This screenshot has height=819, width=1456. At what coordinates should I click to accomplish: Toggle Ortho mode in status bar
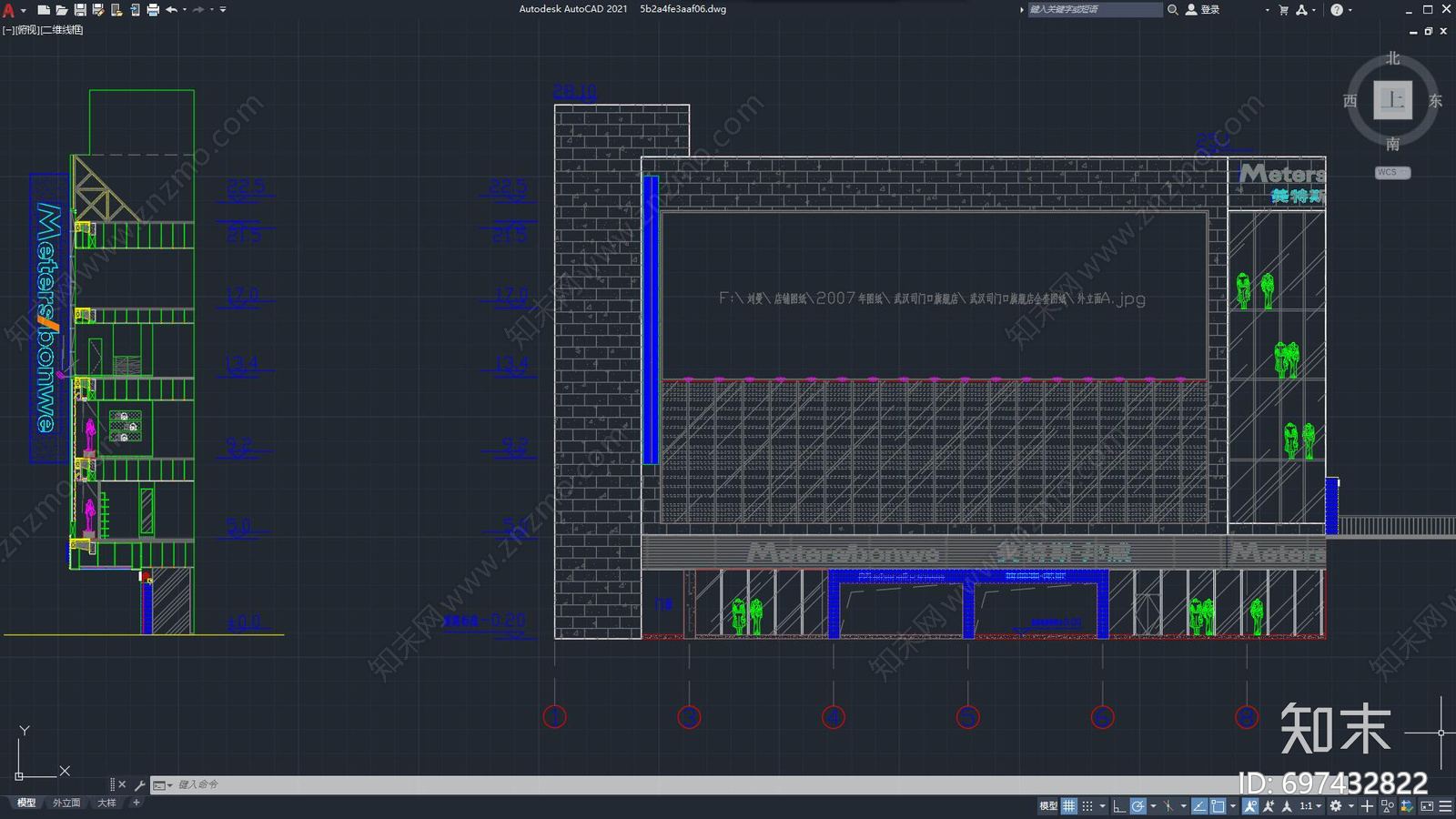click(1119, 805)
